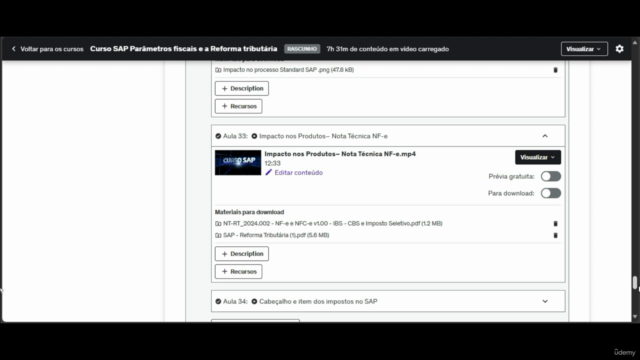640x360 pixels.
Task: Open the Curso SAP video thumbnail
Action: (x=238, y=162)
